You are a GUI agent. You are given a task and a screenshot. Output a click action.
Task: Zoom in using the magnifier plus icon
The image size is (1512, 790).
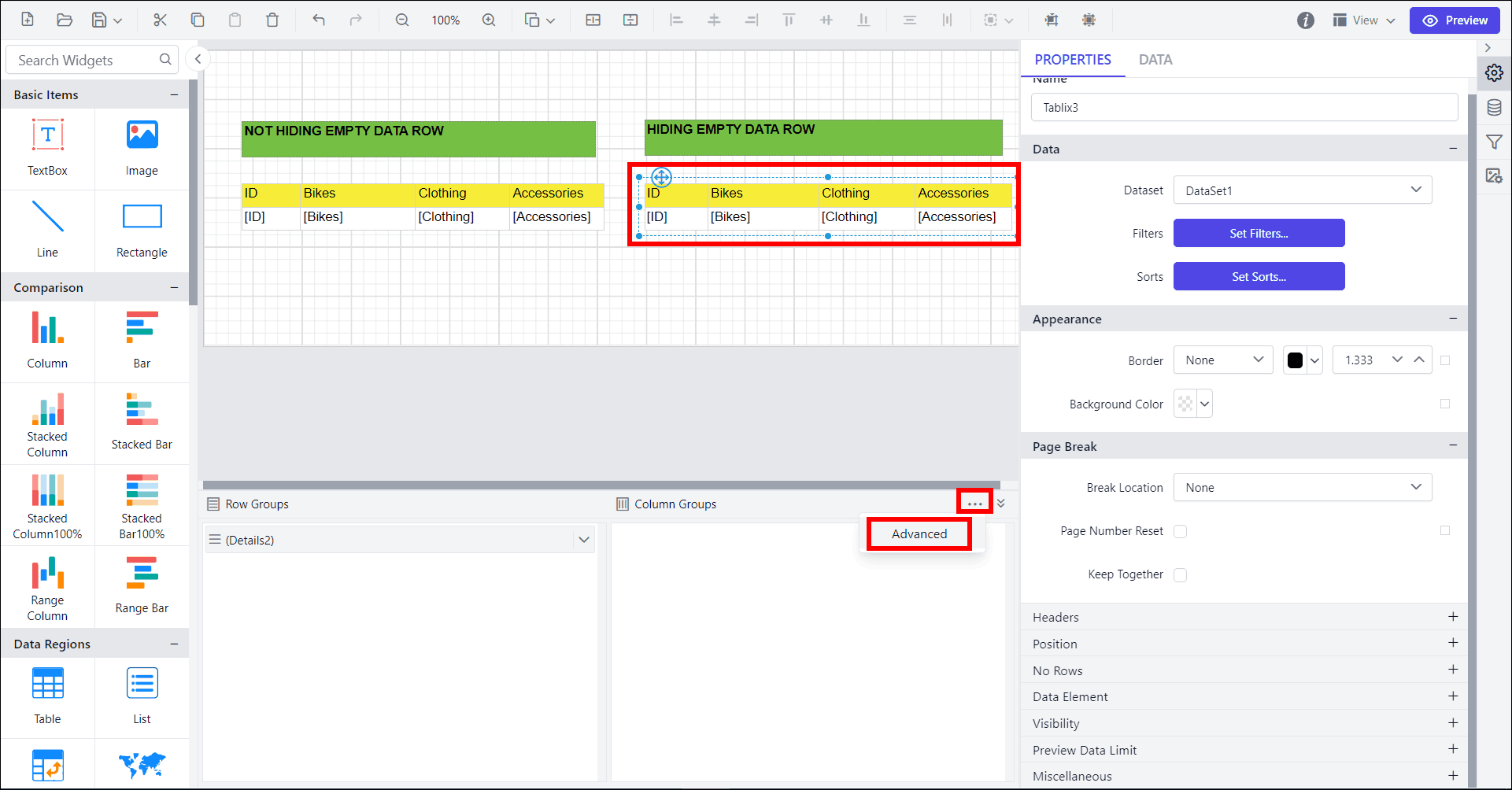point(489,20)
